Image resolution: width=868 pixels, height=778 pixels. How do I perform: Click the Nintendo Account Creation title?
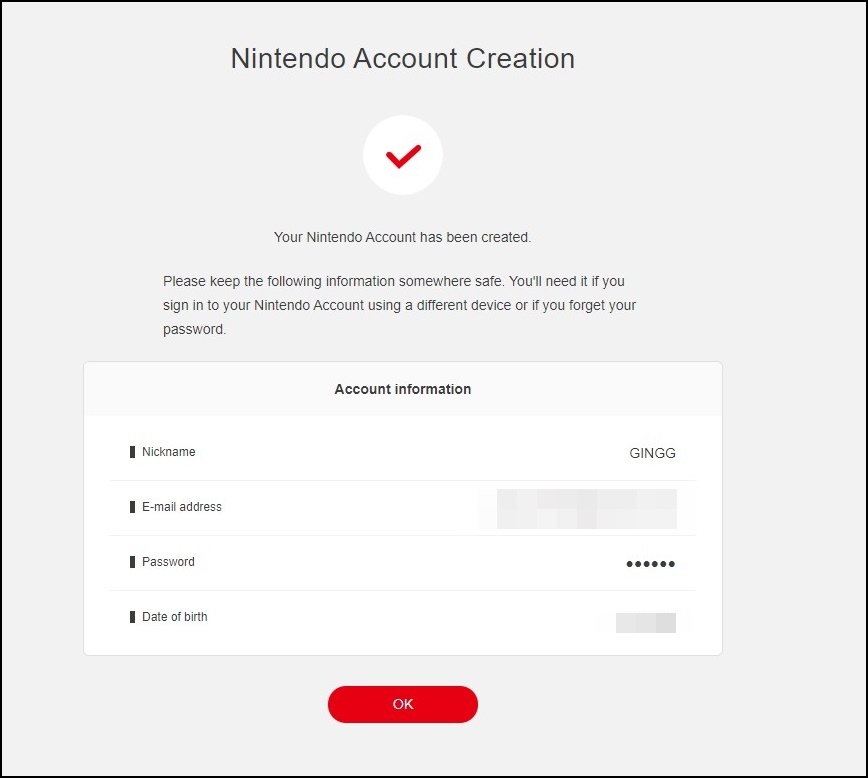(x=402, y=58)
